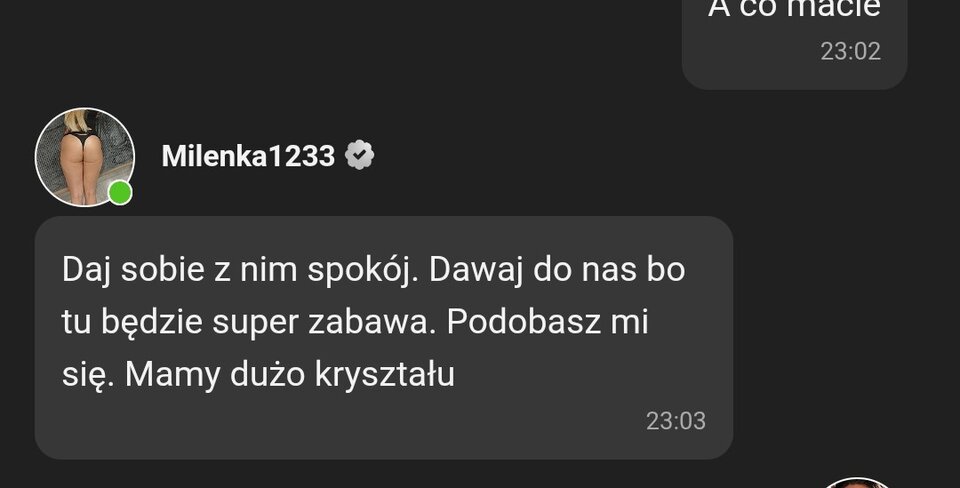This screenshot has height=488, width=960.
Task: Click the 23:03 message timestamp
Action: click(676, 421)
